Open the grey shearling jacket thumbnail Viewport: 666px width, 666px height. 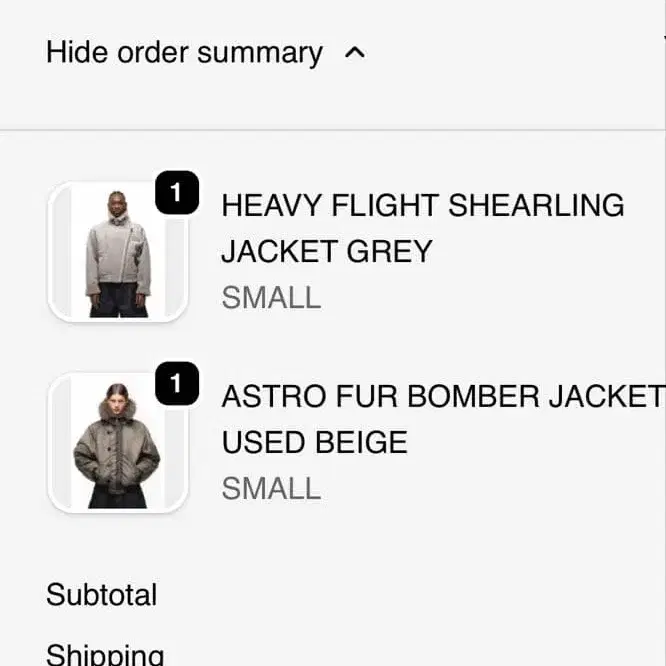click(x=118, y=252)
